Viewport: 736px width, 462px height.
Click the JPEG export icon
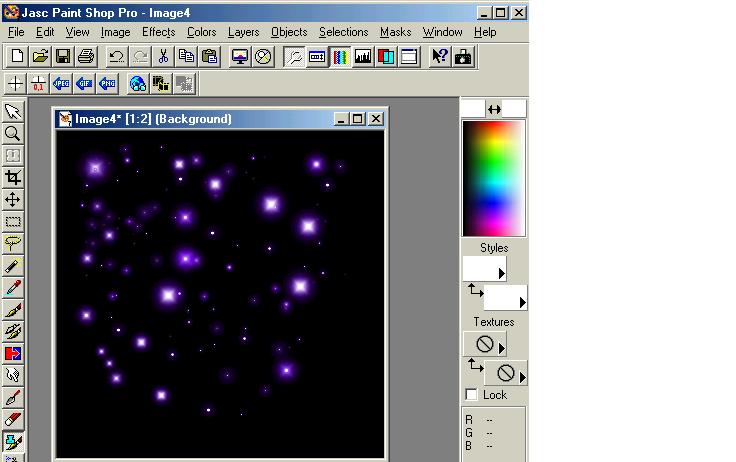point(61,84)
